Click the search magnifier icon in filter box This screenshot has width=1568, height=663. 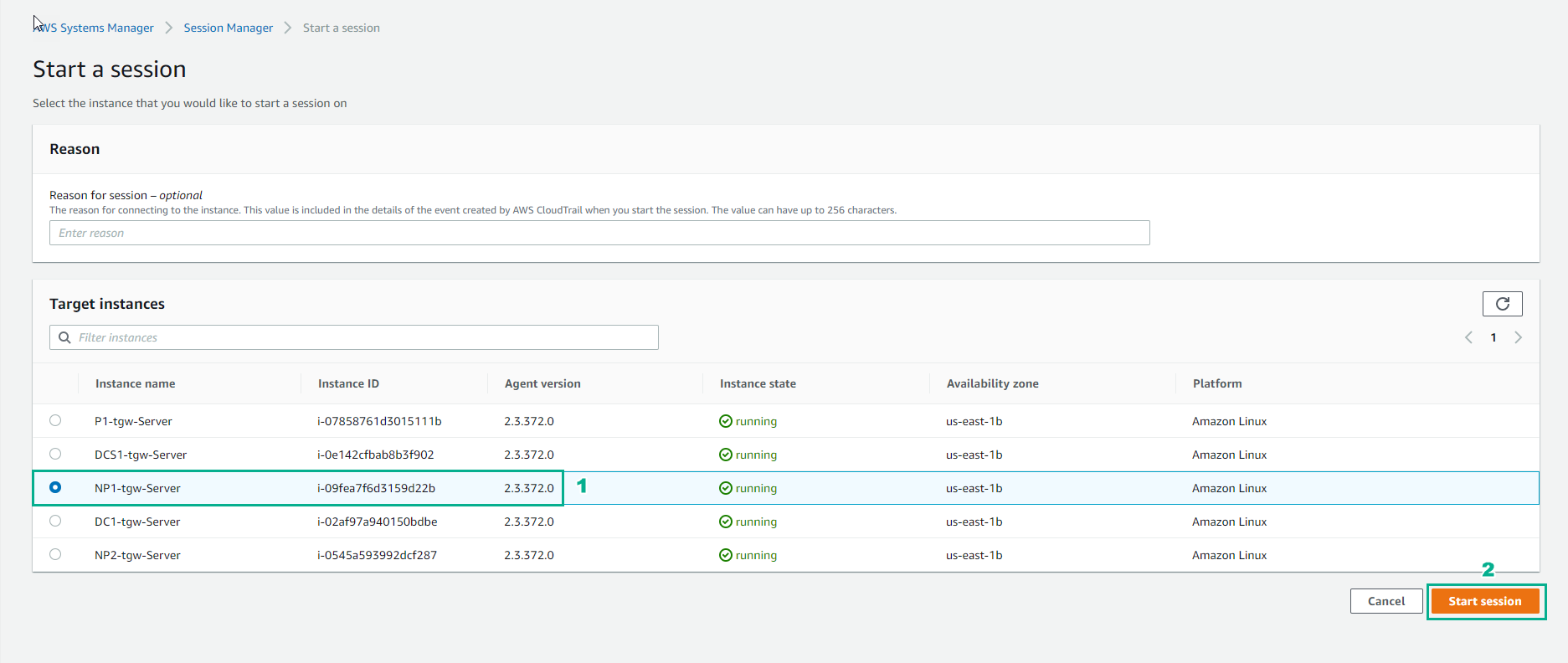coord(64,337)
